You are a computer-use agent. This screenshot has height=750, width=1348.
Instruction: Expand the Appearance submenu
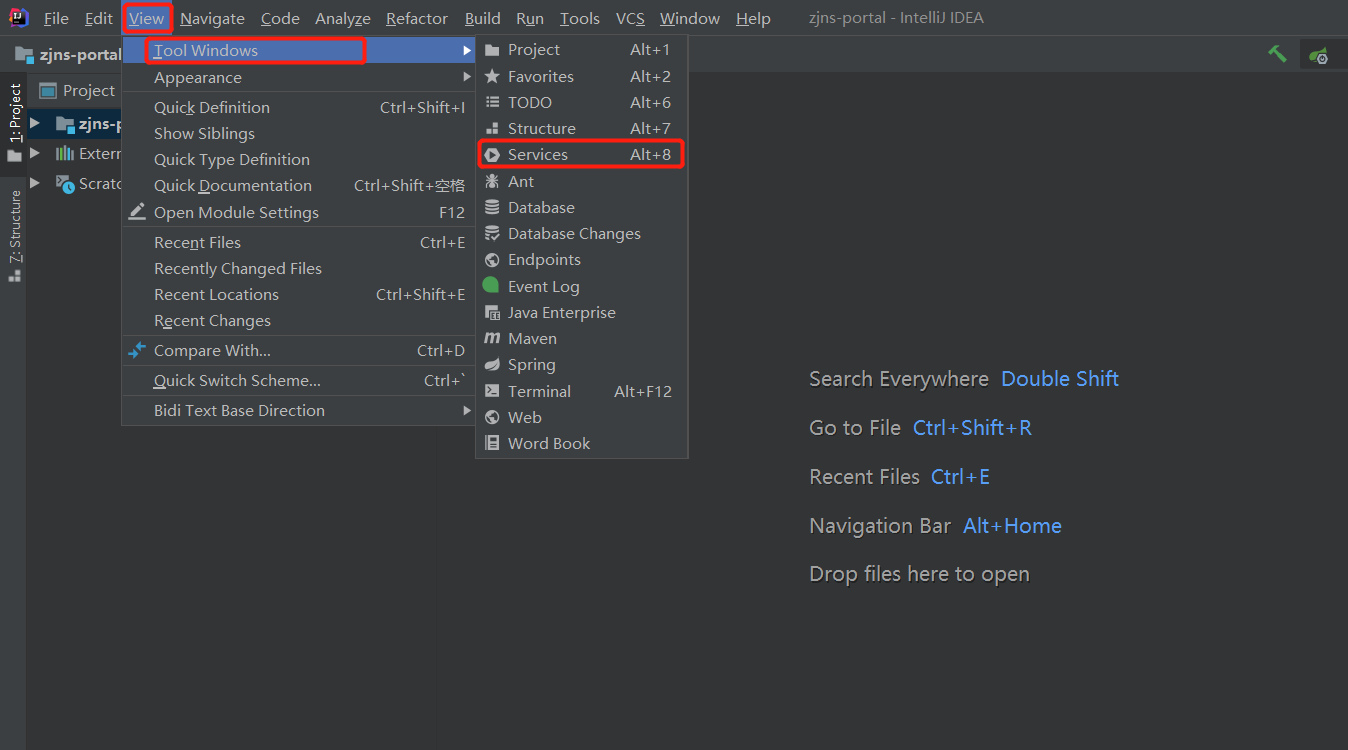click(x=298, y=77)
